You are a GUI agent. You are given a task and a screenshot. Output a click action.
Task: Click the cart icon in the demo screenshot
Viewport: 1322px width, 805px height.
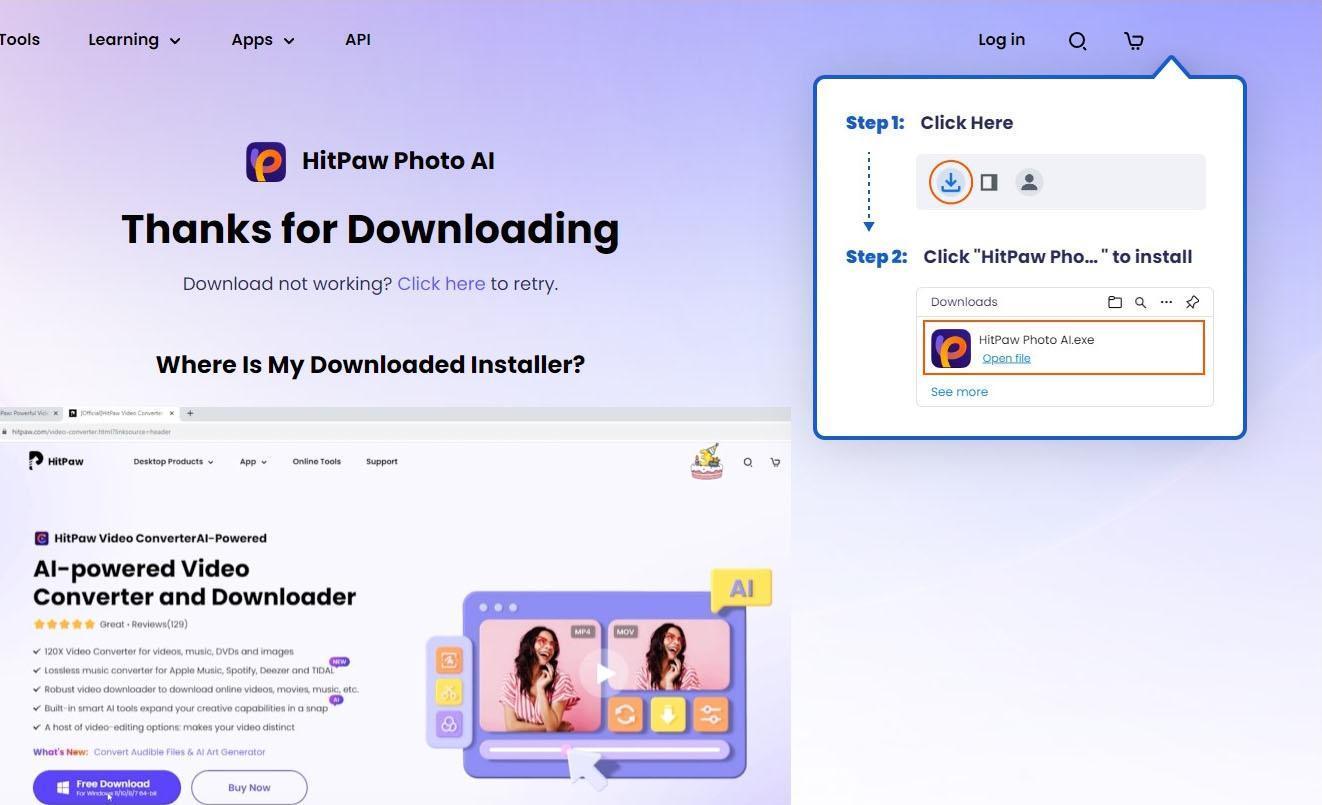(775, 462)
